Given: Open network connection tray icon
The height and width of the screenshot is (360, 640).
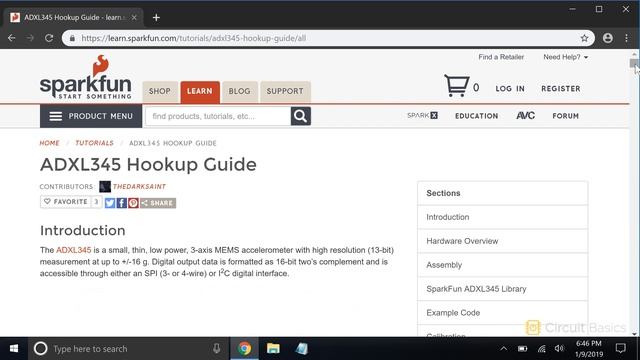Looking at the screenshot, I should click(x=542, y=349).
